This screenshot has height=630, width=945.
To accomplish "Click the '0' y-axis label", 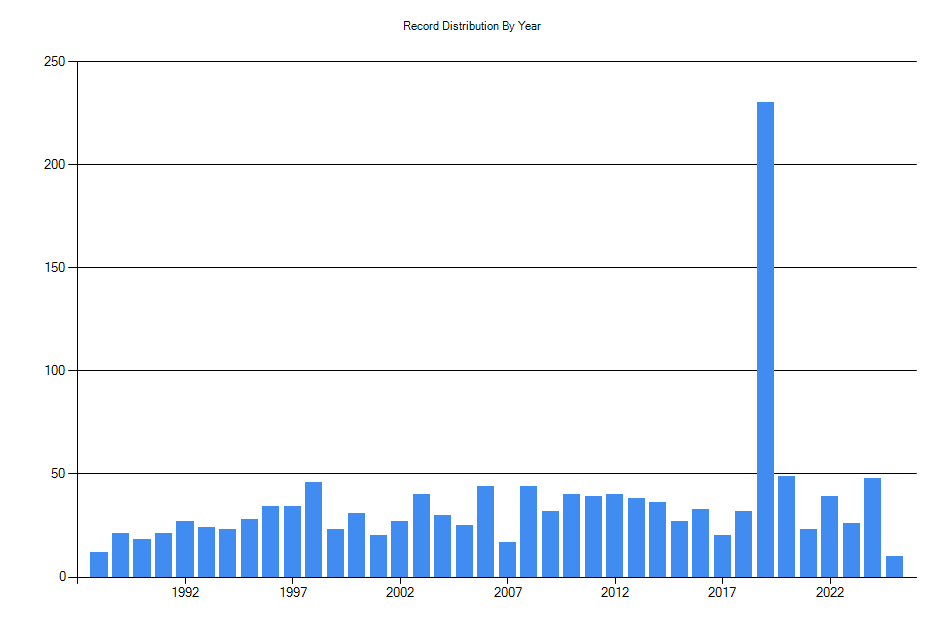I will tap(62, 577).
